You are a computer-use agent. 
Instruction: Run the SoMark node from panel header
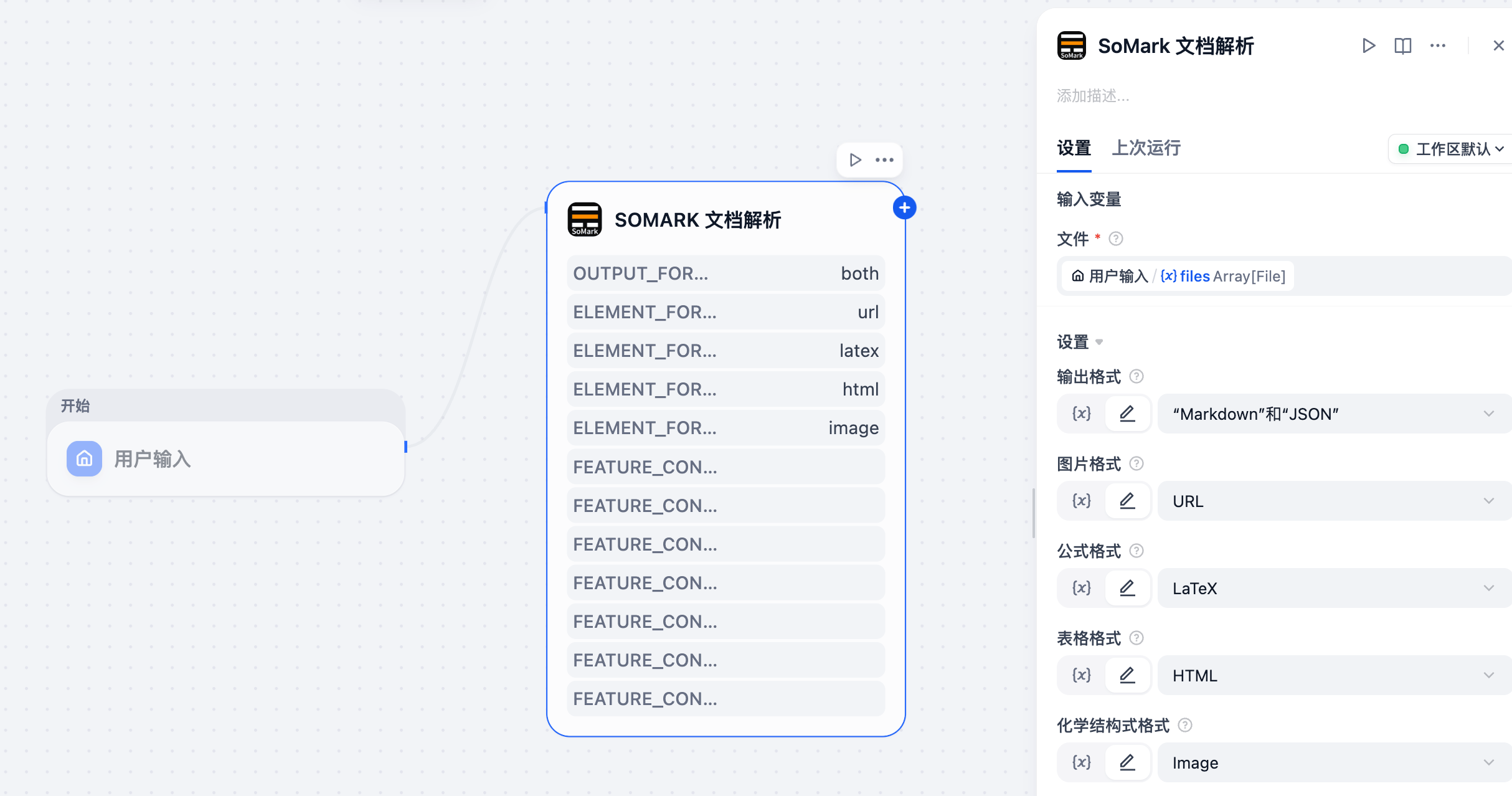[x=1368, y=45]
